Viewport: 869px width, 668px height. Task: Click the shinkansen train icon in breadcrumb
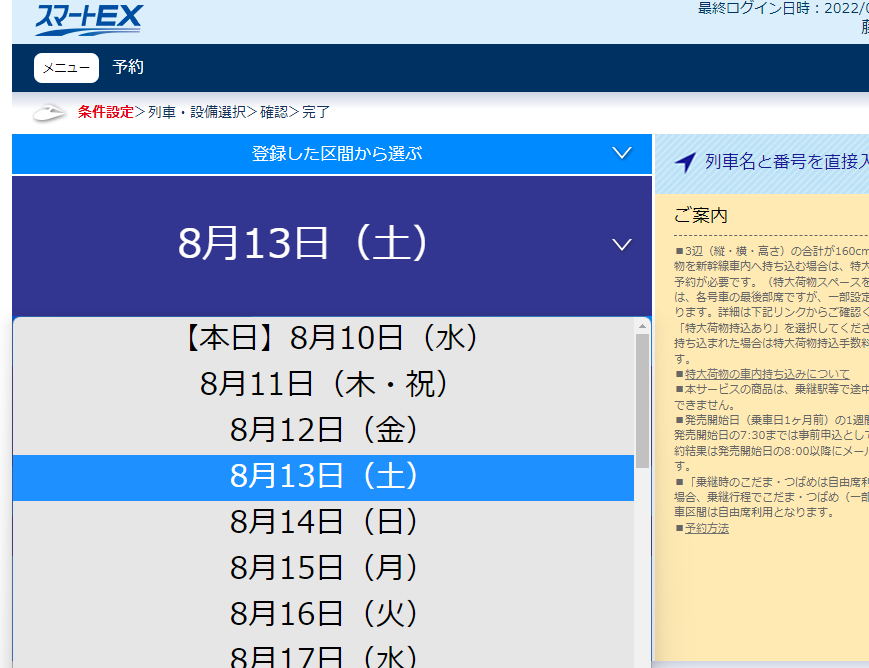pyautogui.click(x=49, y=113)
